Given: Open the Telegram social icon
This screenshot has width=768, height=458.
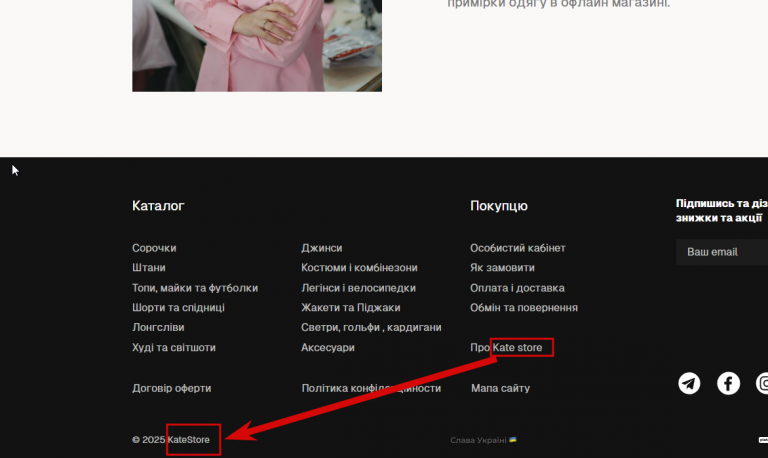Looking at the screenshot, I should click(689, 383).
